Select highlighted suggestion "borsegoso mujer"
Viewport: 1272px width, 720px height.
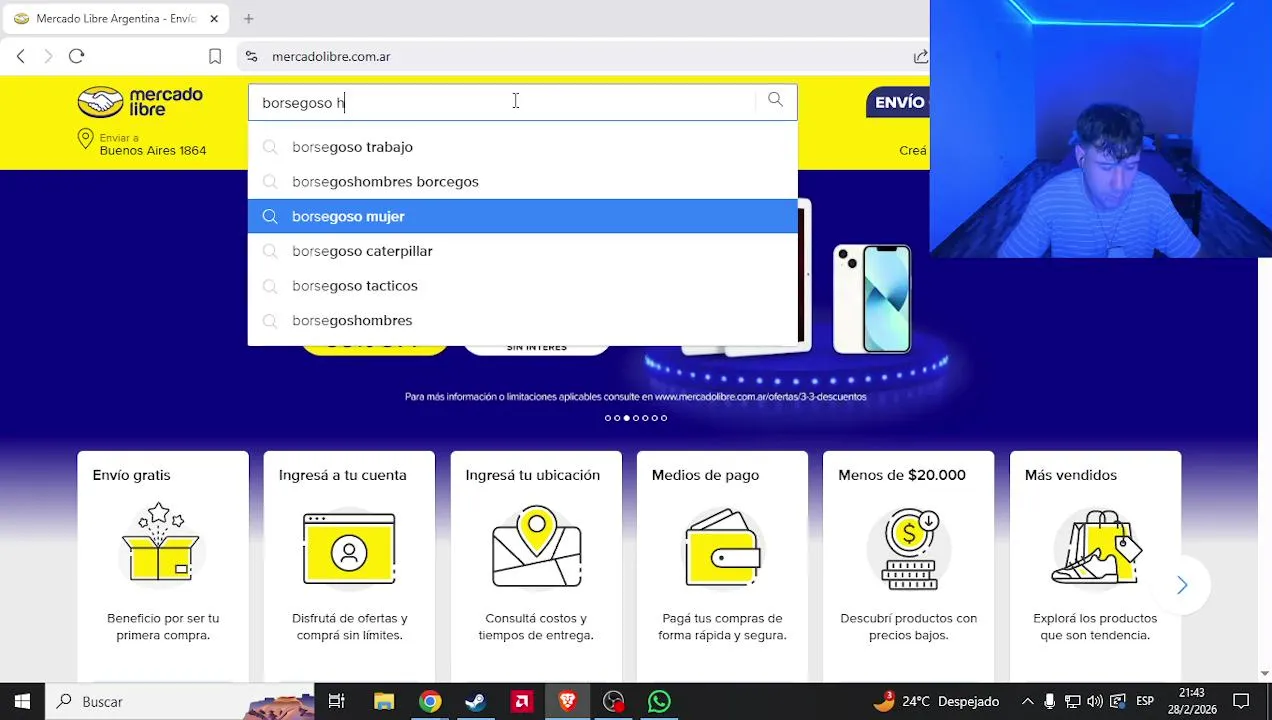523,216
